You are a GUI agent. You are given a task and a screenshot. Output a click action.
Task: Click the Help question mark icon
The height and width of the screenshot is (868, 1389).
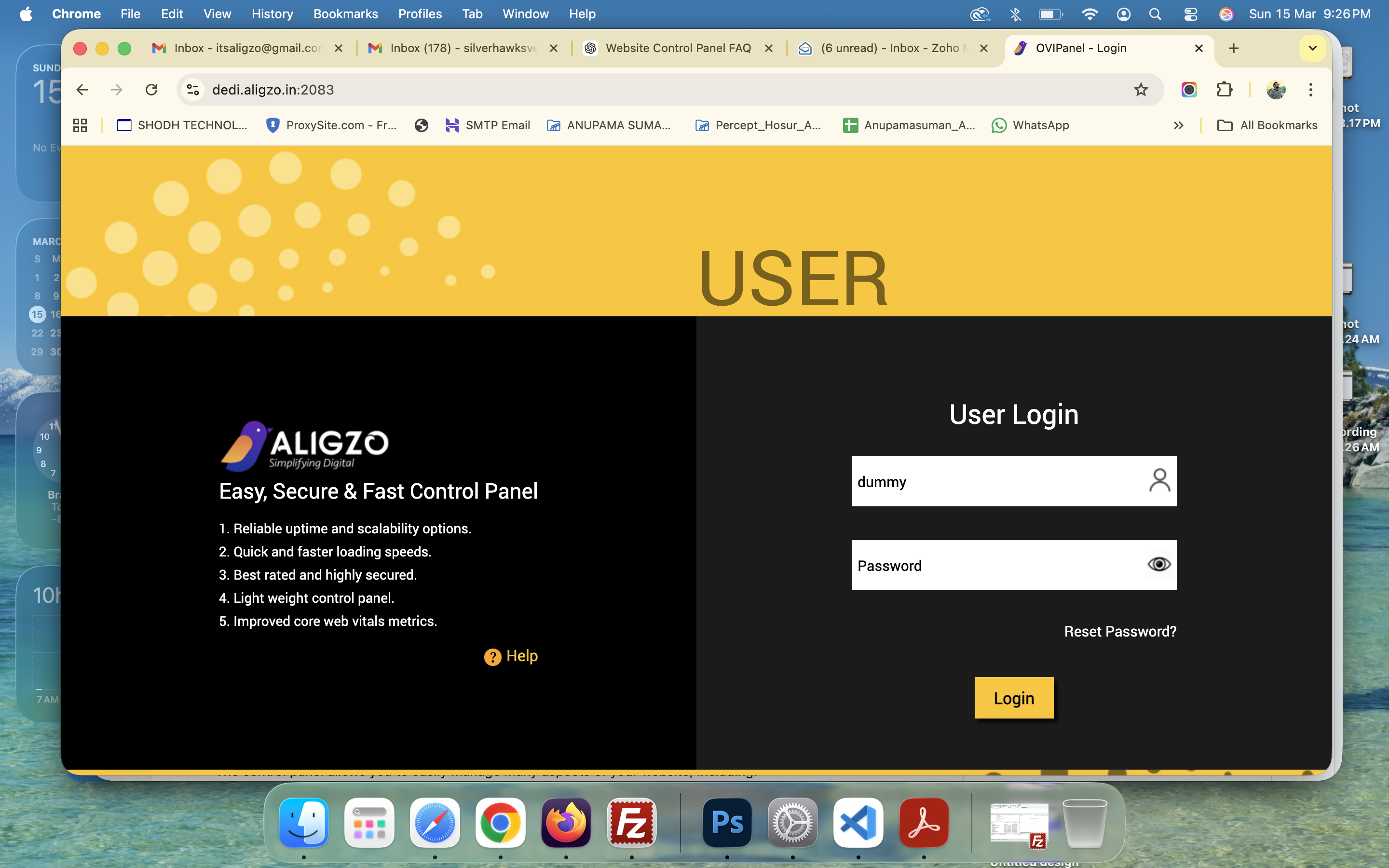point(492,657)
